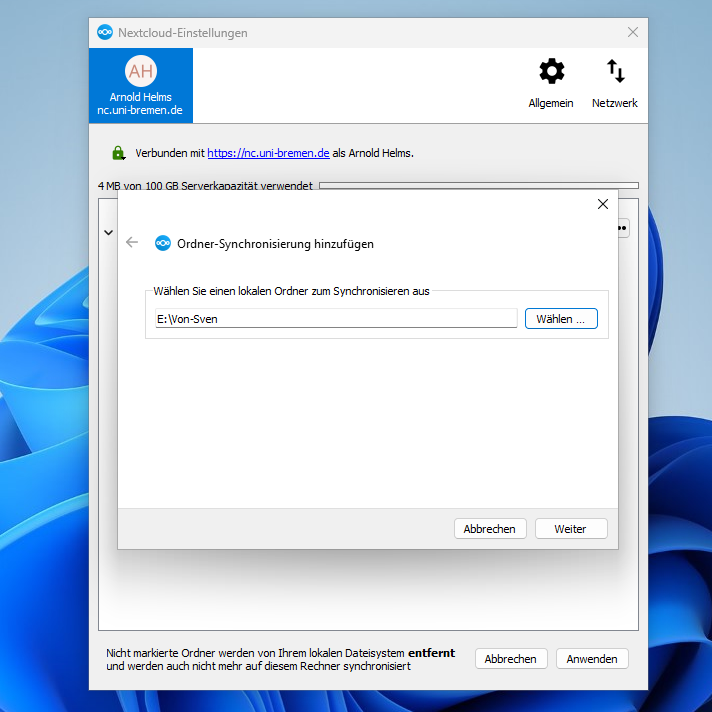
Task: Collapse the folder tree chevron at left
Action: [108, 232]
